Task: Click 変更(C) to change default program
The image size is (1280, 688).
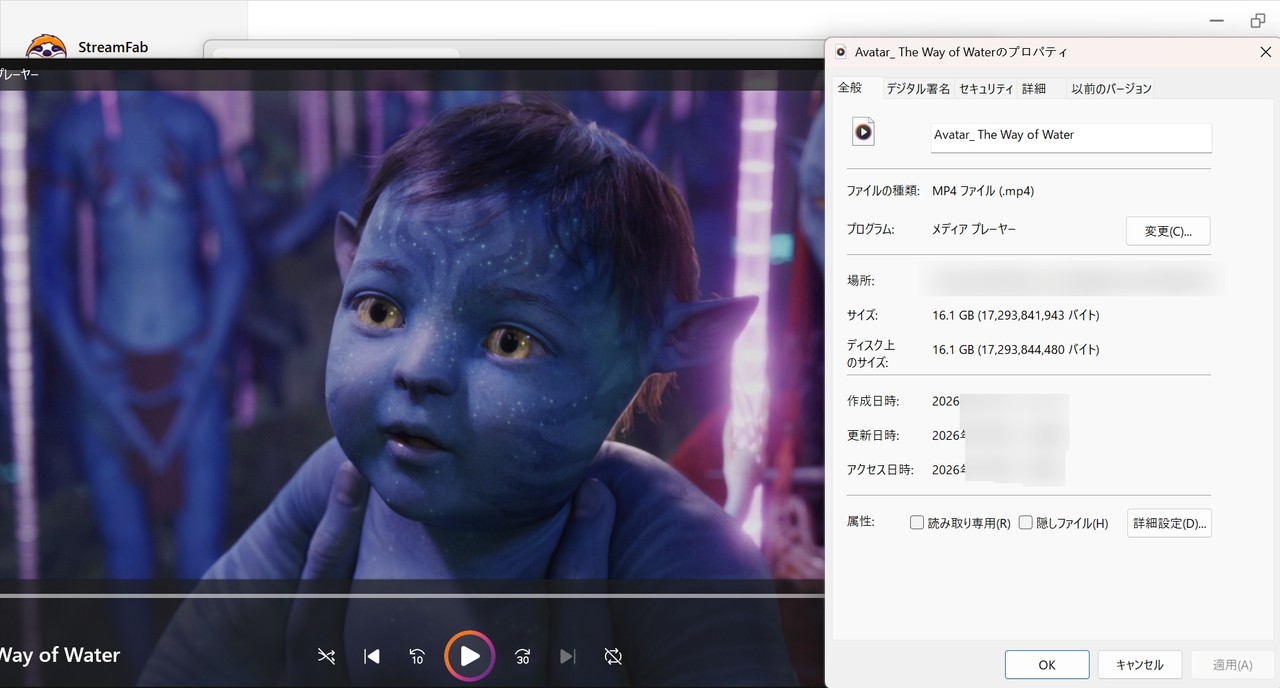Action: 1168,230
